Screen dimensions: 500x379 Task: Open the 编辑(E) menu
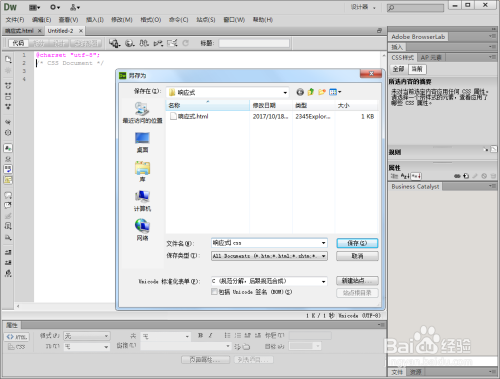41,20
